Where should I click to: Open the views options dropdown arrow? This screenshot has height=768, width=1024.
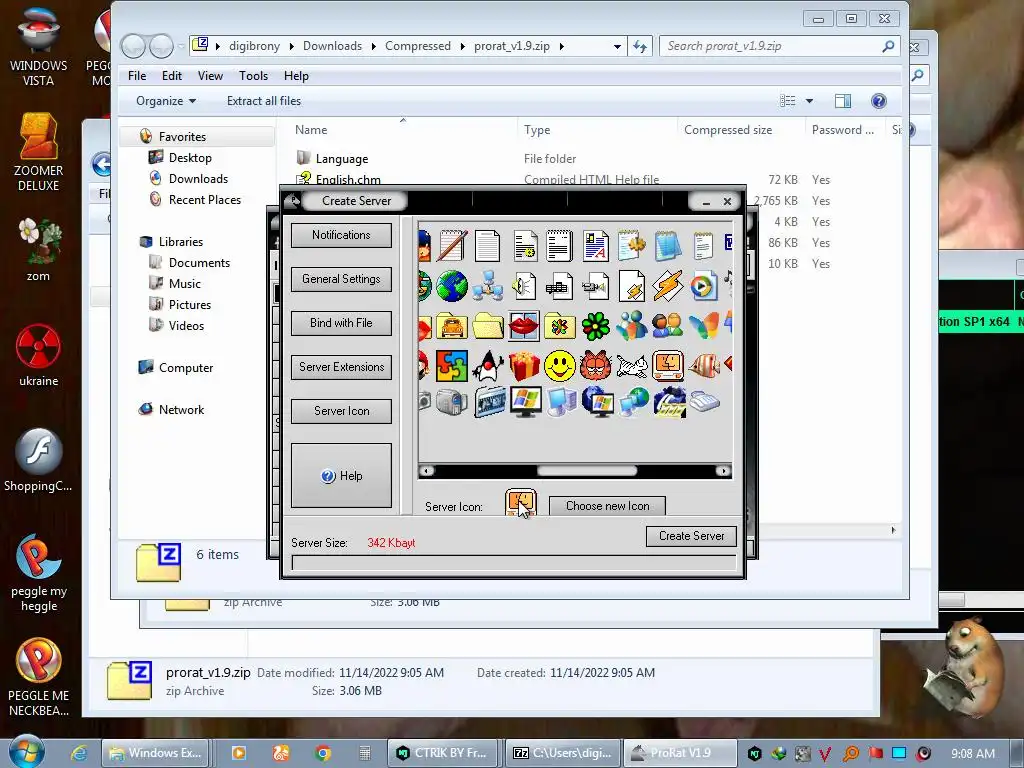pyautogui.click(x=809, y=101)
